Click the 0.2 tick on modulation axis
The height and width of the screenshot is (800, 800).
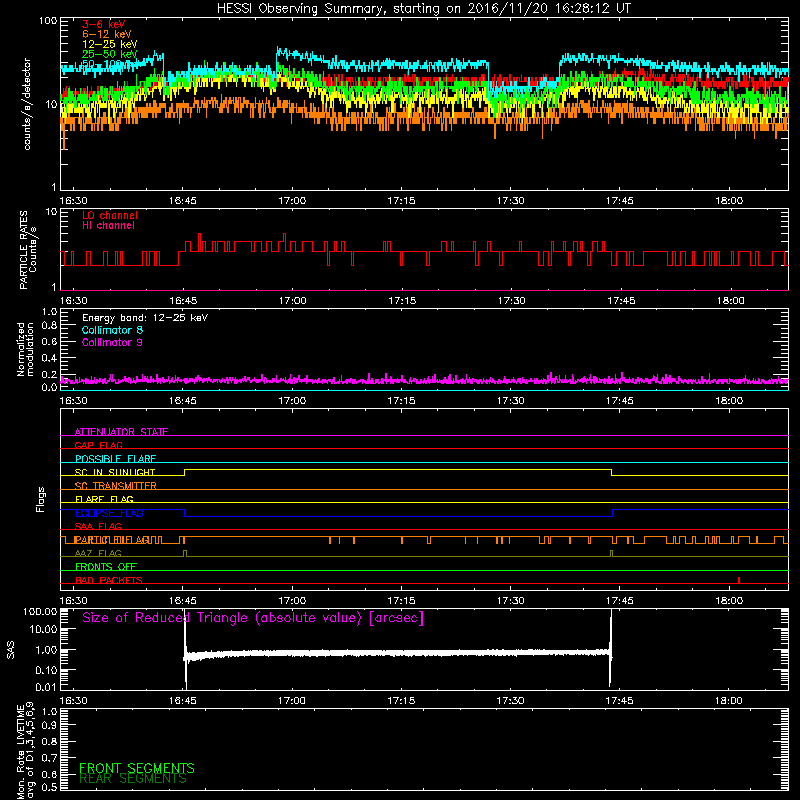[49, 374]
